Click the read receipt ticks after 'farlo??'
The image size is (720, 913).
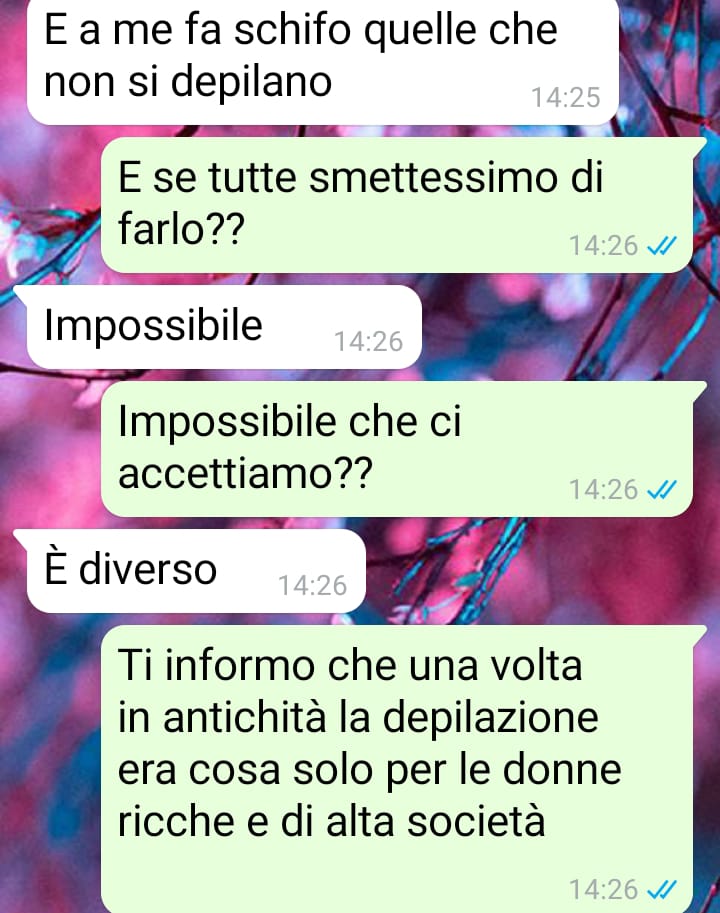[662, 246]
